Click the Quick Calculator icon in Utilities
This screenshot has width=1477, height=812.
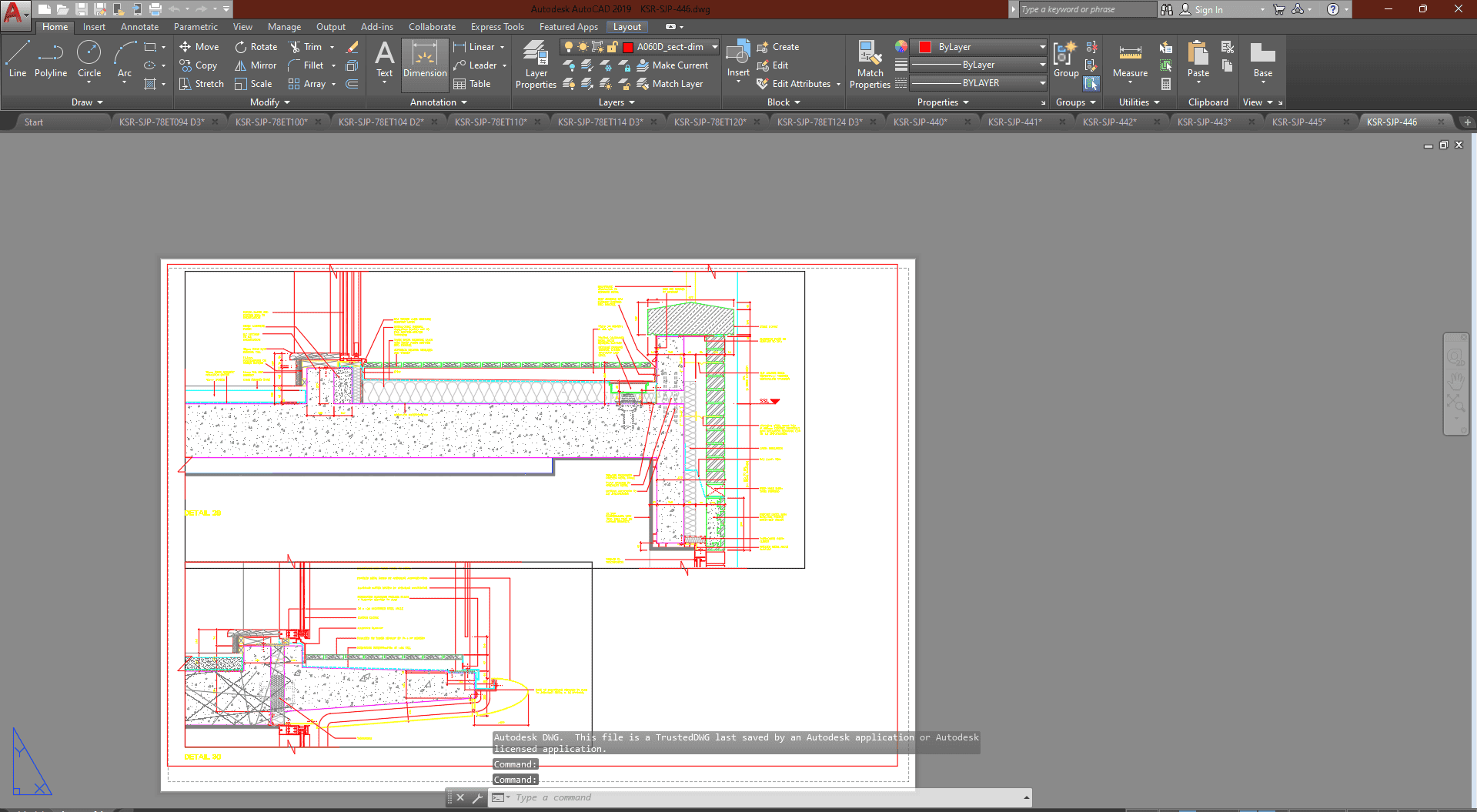[1166, 84]
